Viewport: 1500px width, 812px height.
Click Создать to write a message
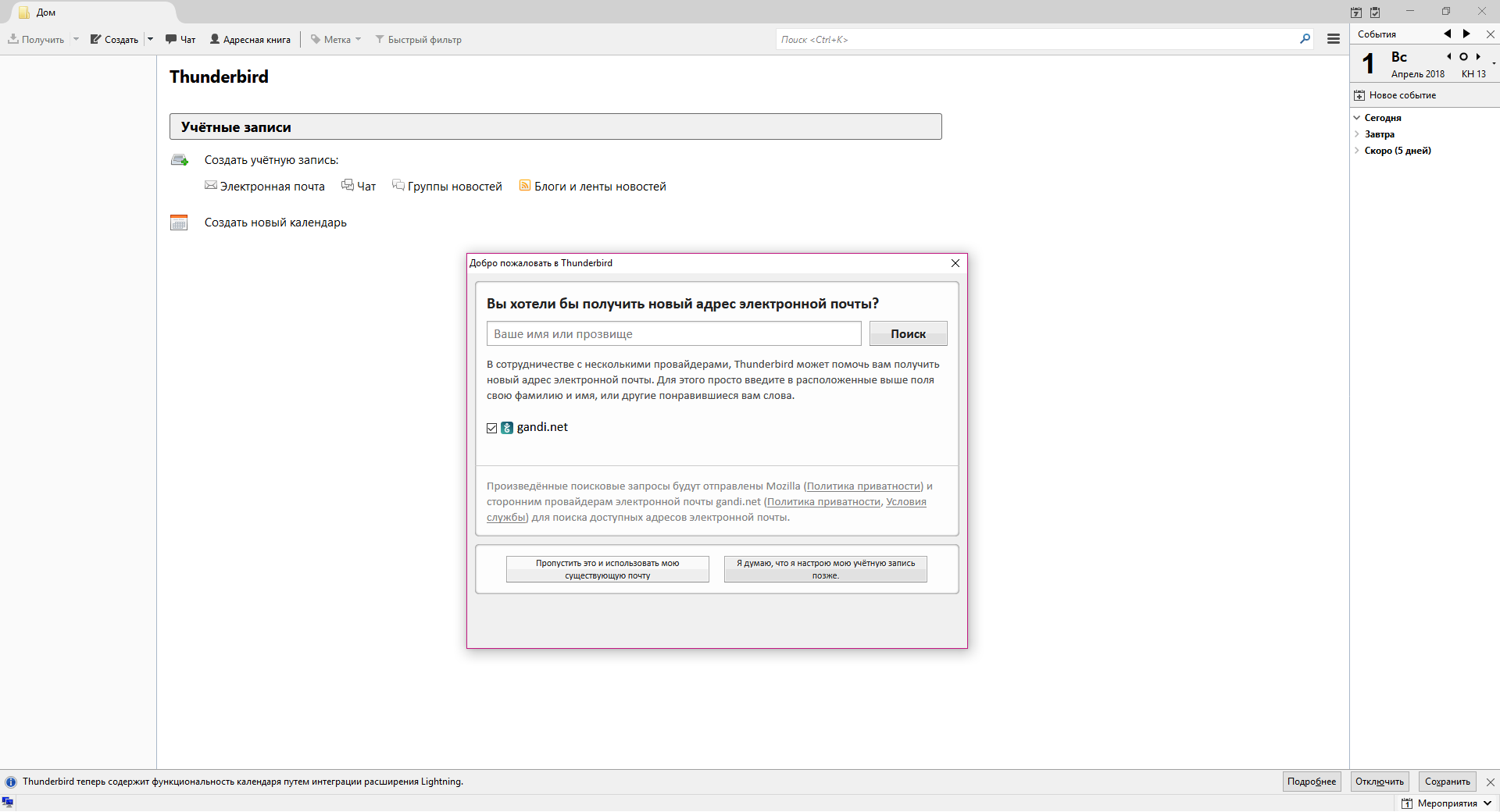(x=114, y=39)
